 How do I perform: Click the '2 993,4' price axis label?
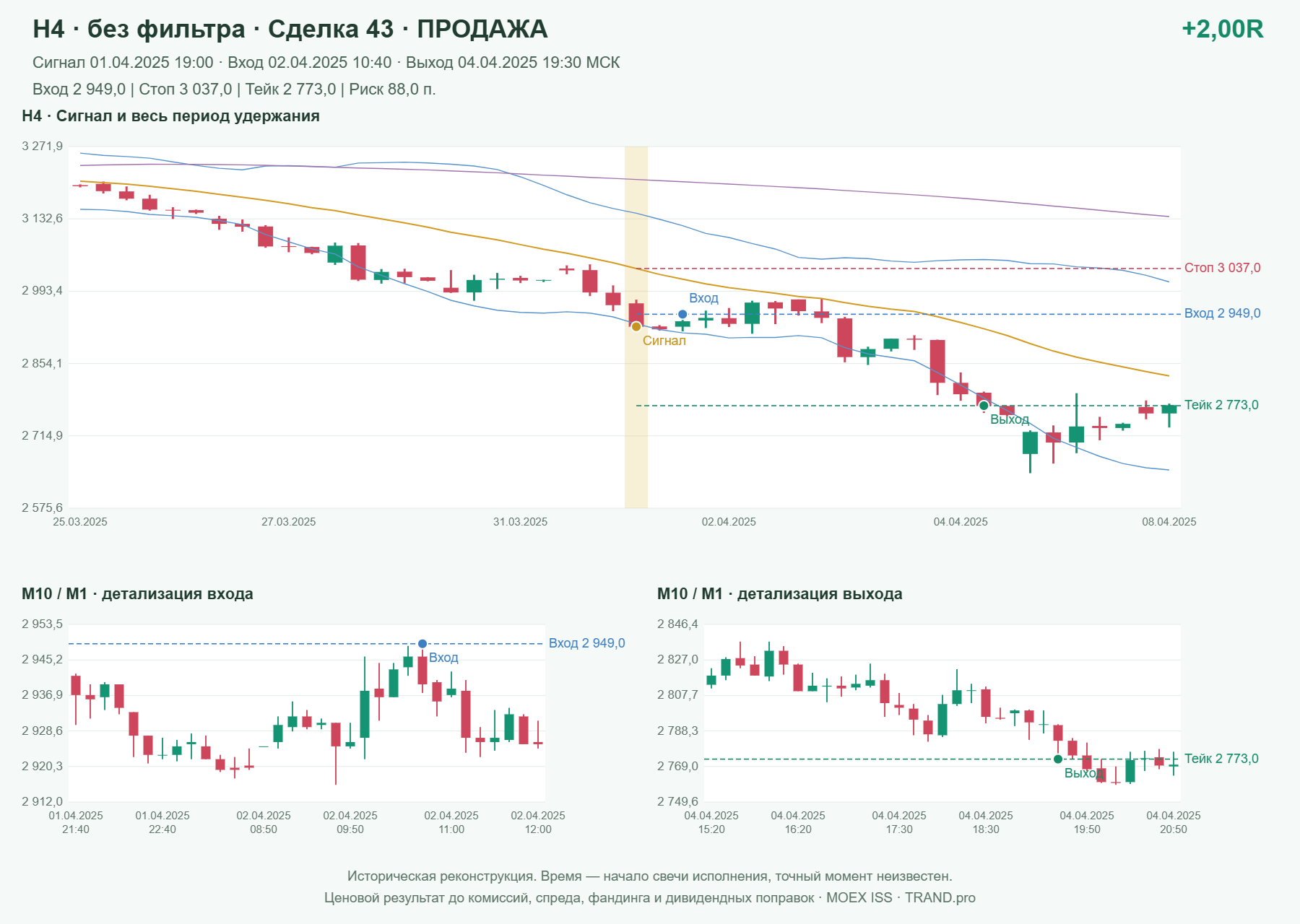point(43,291)
